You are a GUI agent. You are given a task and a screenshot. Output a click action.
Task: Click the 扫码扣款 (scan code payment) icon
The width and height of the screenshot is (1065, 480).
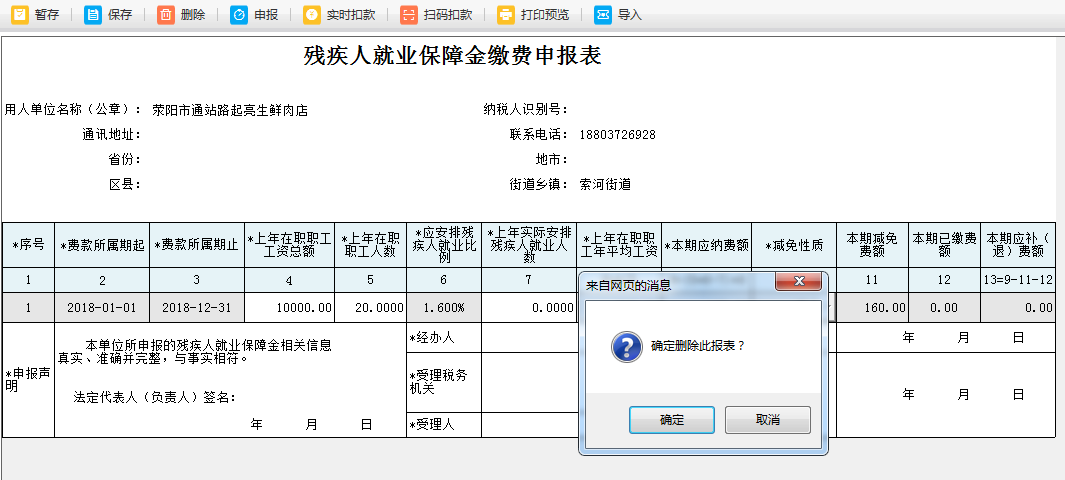click(409, 15)
